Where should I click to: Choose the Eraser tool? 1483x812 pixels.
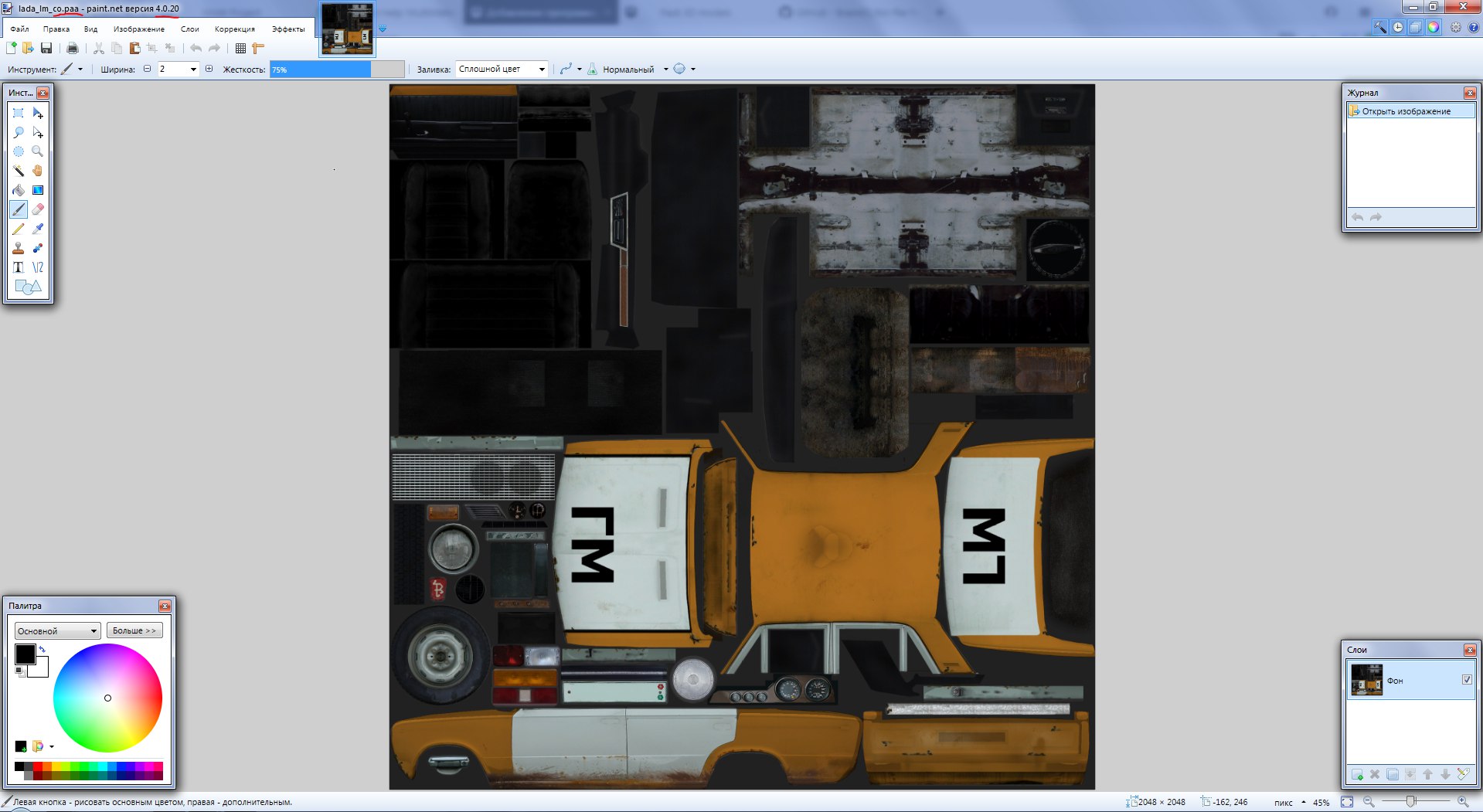click(x=37, y=209)
